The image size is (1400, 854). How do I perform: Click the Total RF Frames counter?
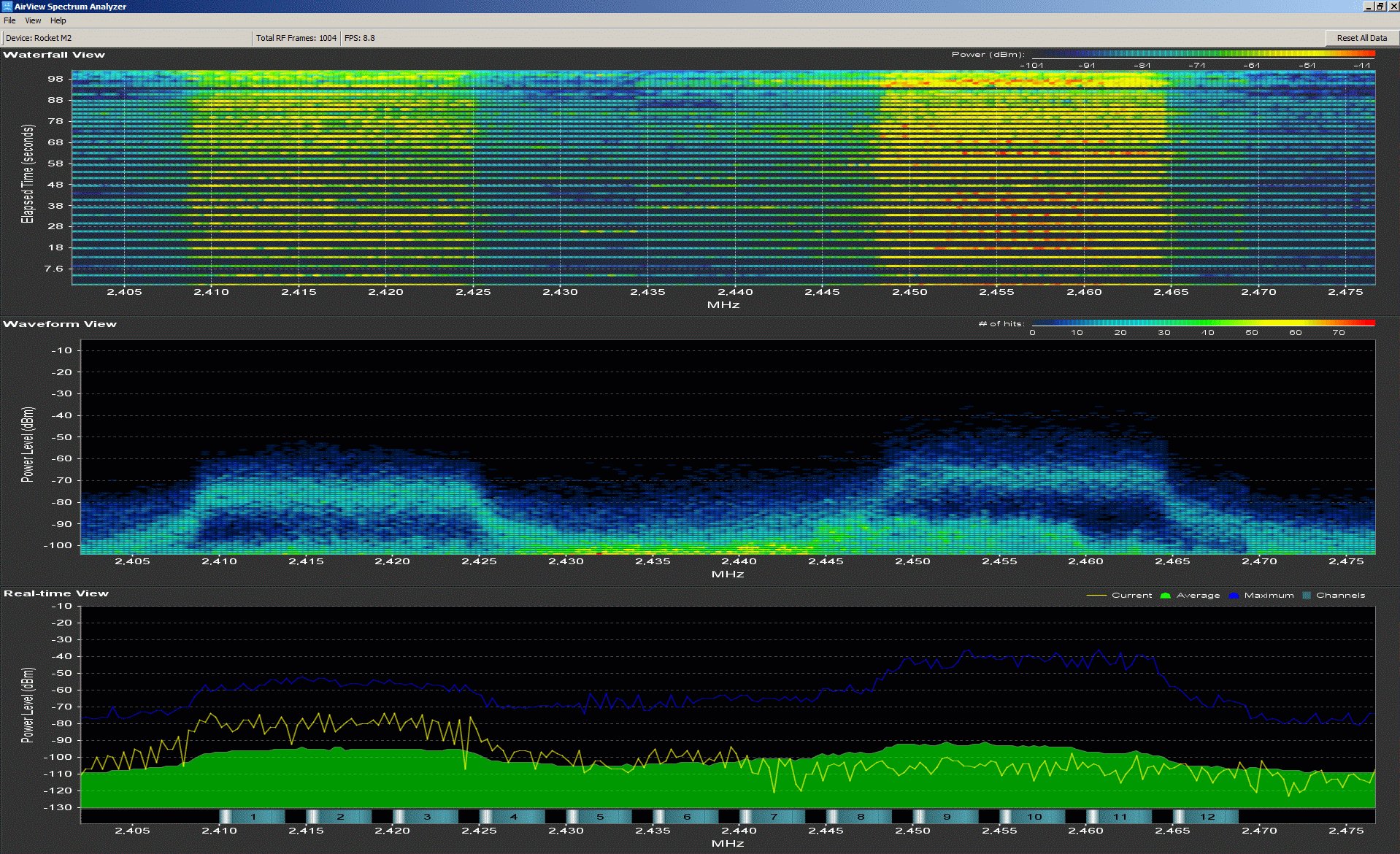[x=296, y=38]
